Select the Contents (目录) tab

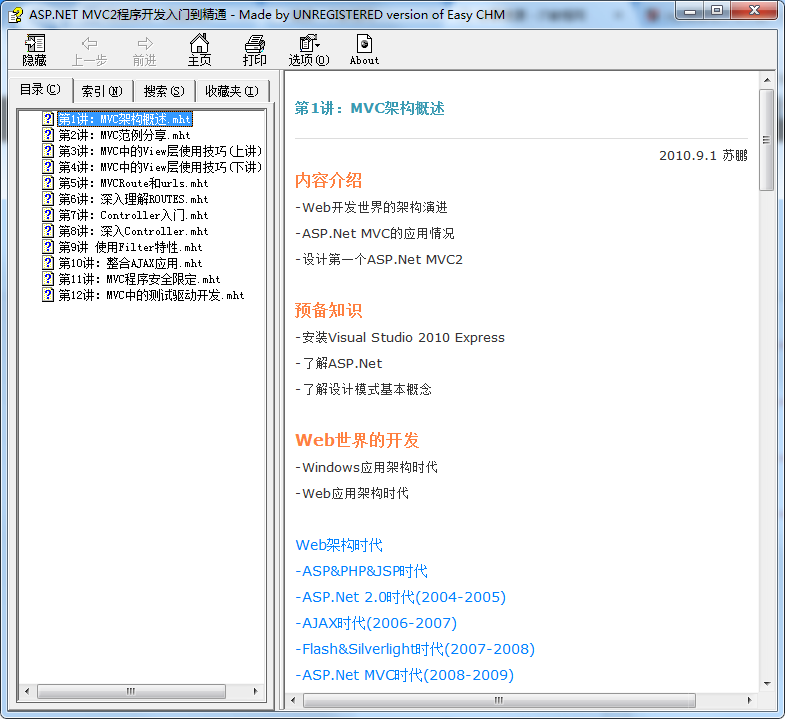40,90
